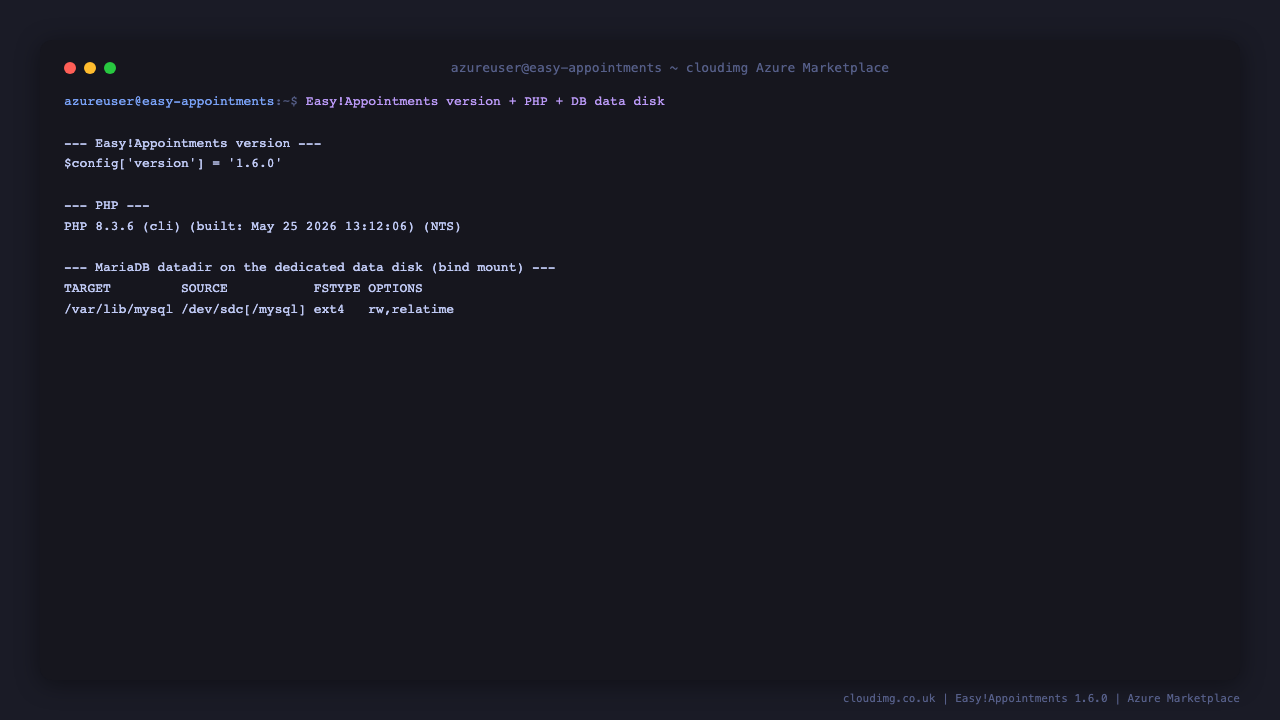Click the command text 'Easy!Appointments version + PHP + DB data disk'
Screen dimensions: 1280x720
tap(485, 102)
